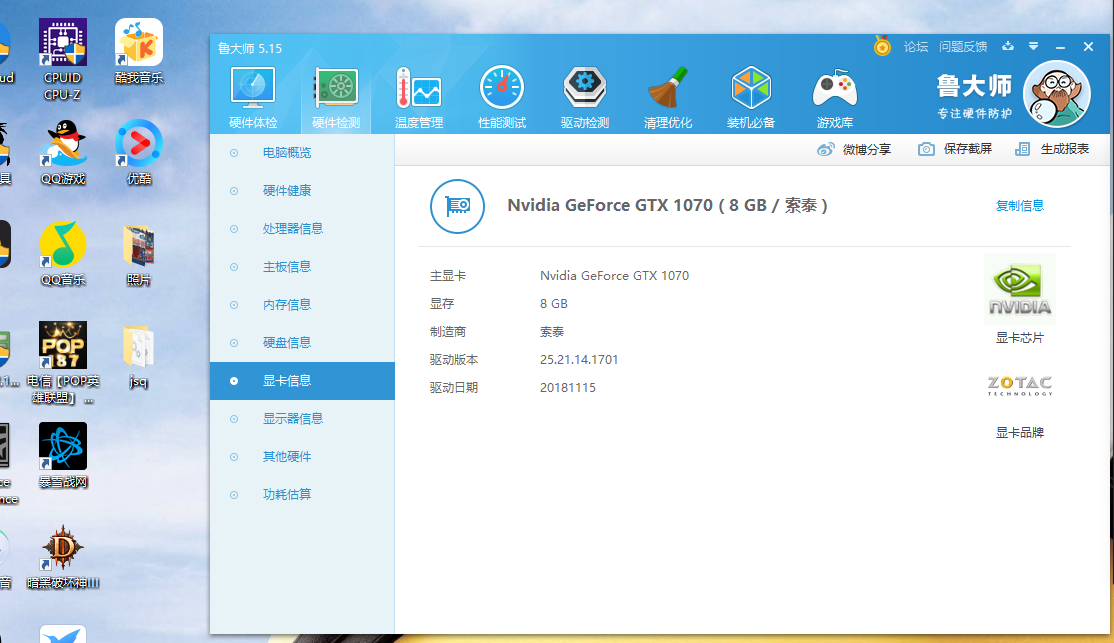Close the 鲁大师 window
The height and width of the screenshot is (643, 1114).
(x=1088, y=47)
